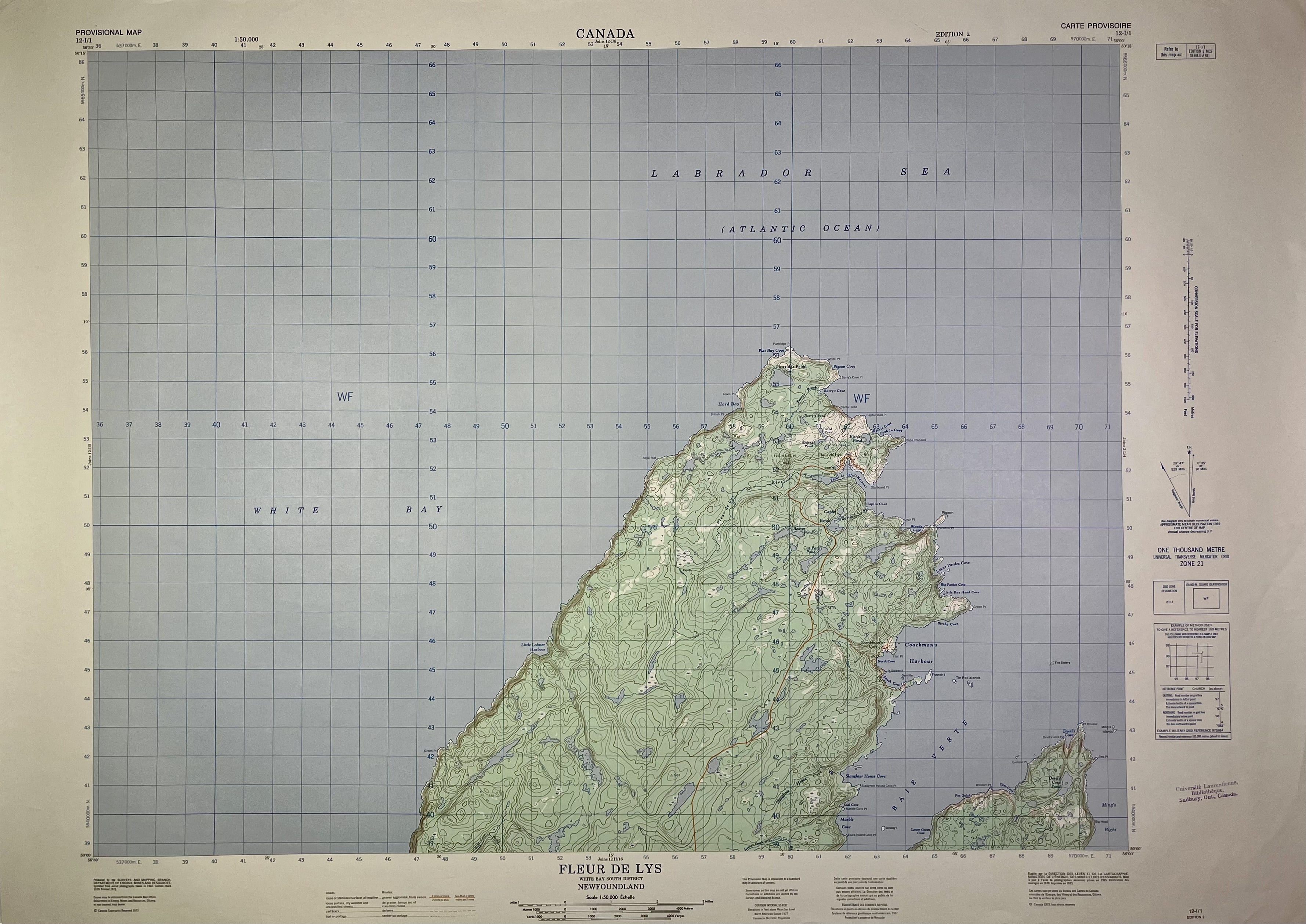The width and height of the screenshot is (1306, 924).
Task: Click the 'French I' island label
Action: [938, 675]
